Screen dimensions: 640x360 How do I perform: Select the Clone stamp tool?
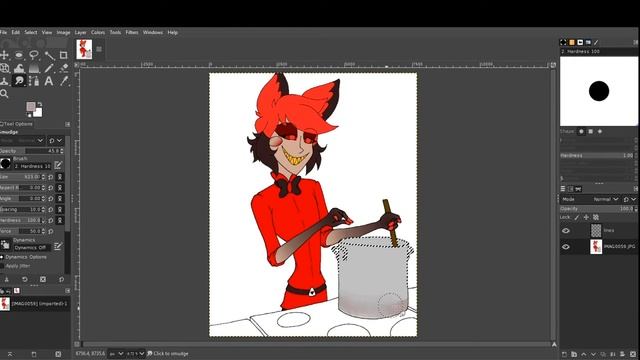click(4, 81)
